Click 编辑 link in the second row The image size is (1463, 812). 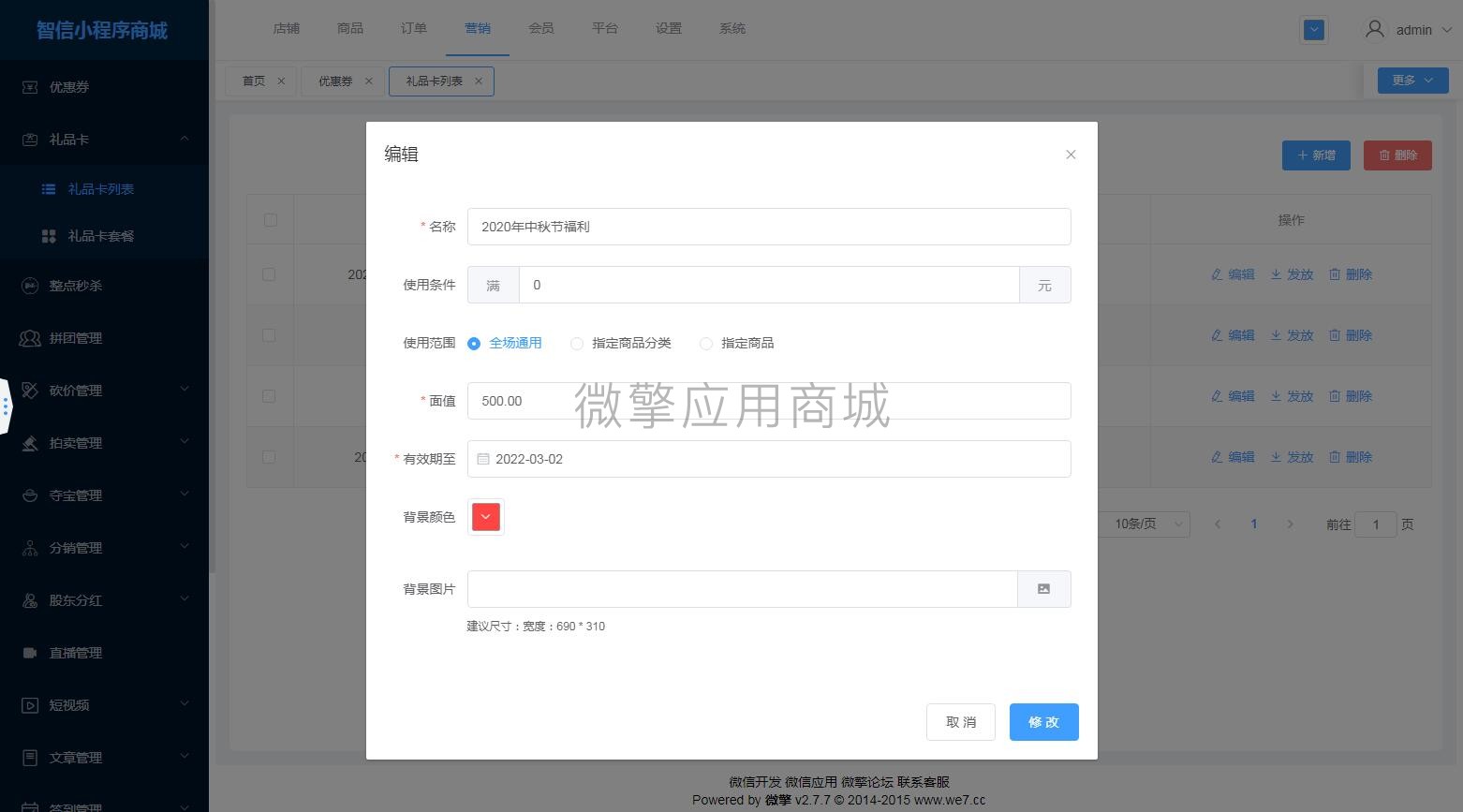(x=1233, y=335)
